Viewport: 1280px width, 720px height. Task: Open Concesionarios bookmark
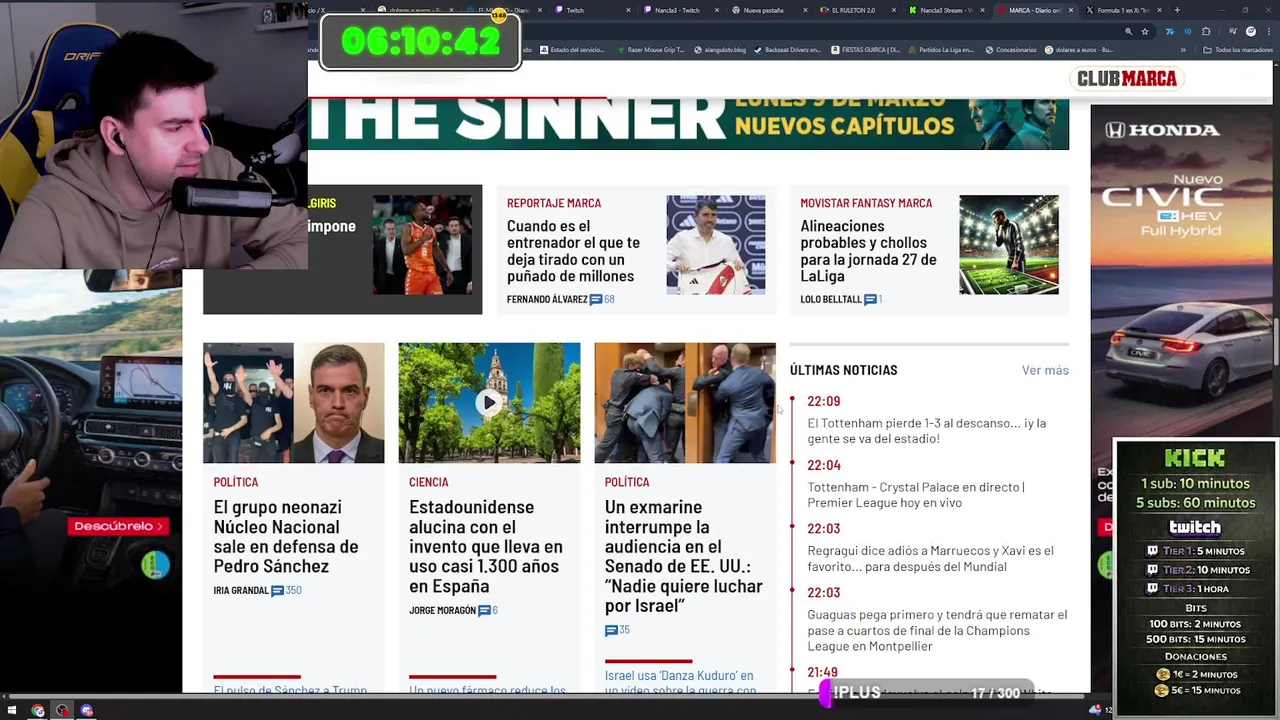[1011, 50]
